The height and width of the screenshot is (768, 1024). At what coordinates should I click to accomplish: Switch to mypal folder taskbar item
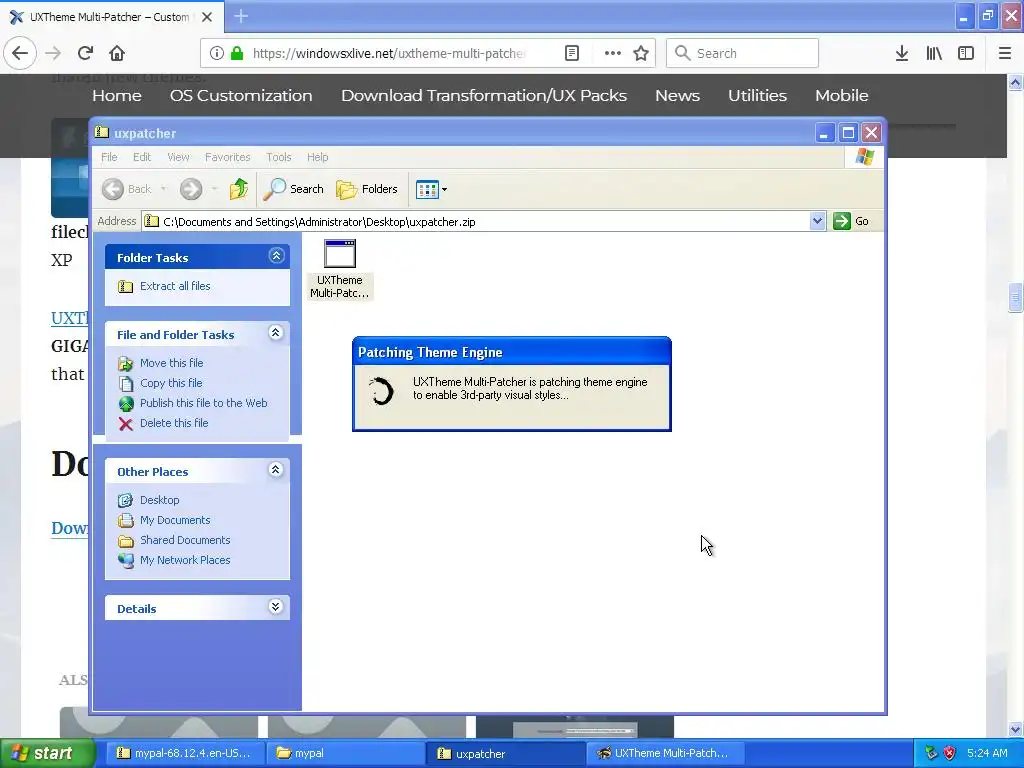tap(346, 753)
